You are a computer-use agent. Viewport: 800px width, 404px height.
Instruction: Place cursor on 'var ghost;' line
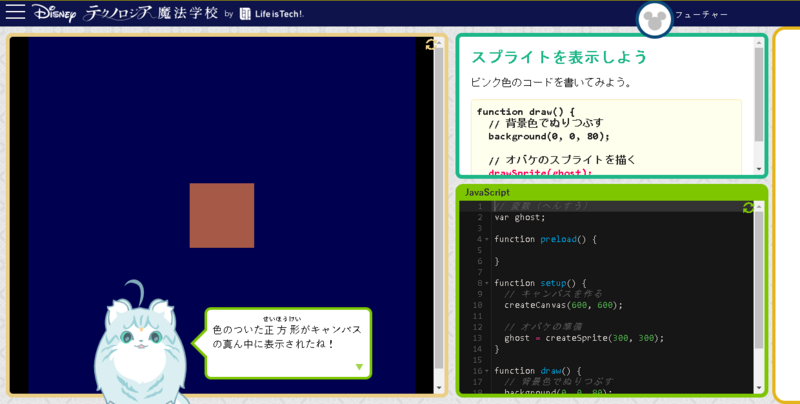click(x=519, y=217)
